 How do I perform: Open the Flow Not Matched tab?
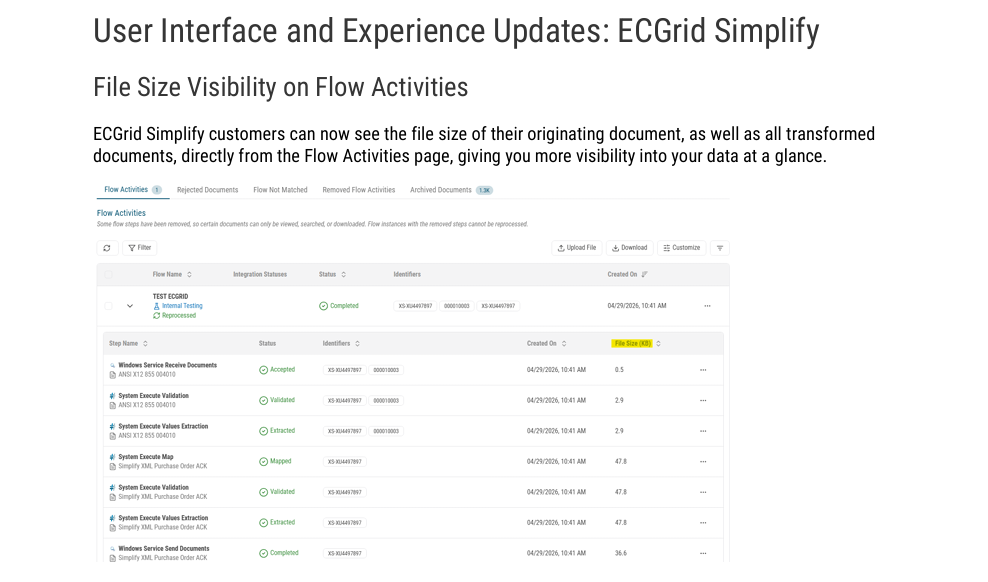[280, 190]
